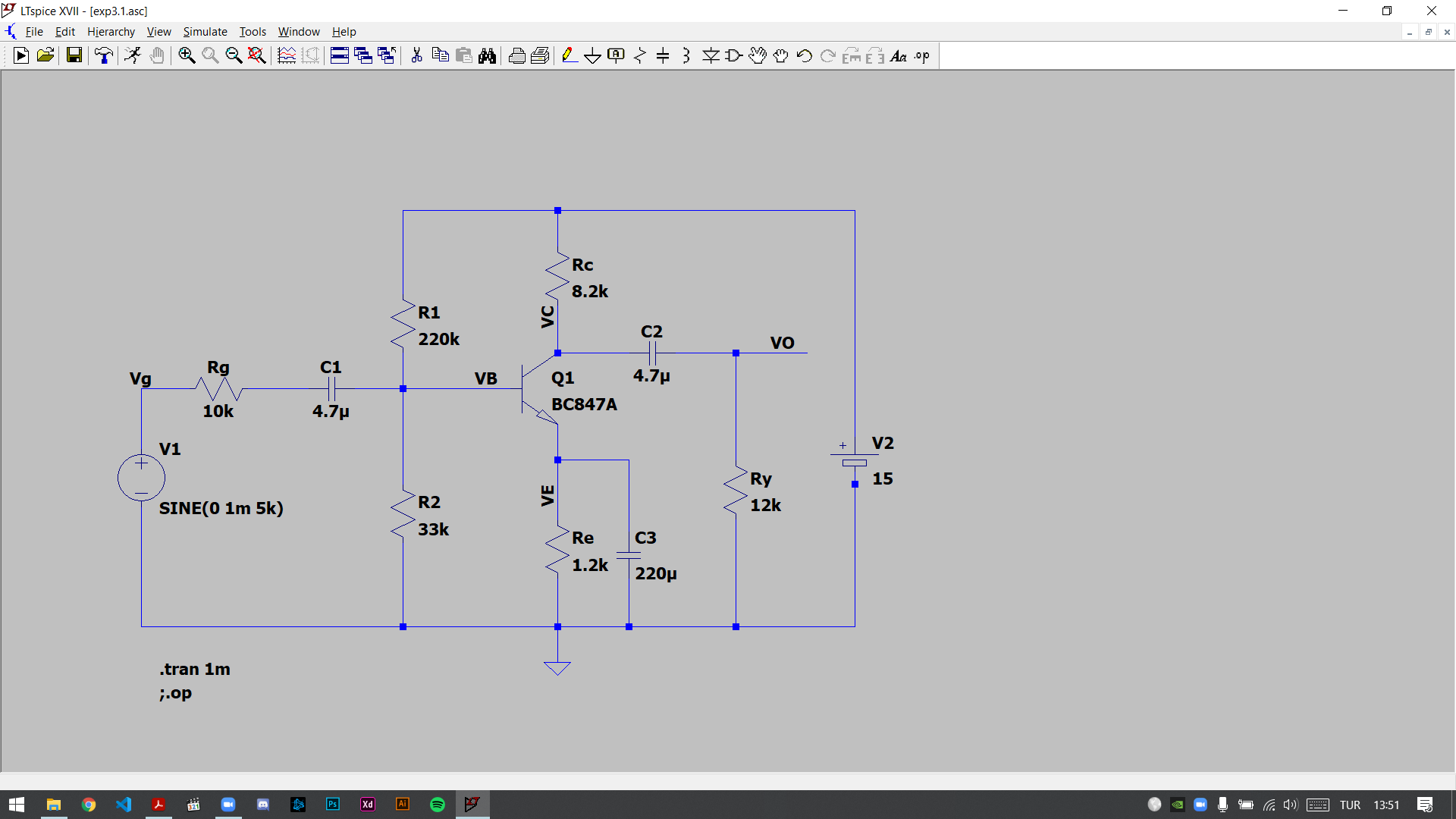
Task: Open the Tools menu
Action: [253, 32]
